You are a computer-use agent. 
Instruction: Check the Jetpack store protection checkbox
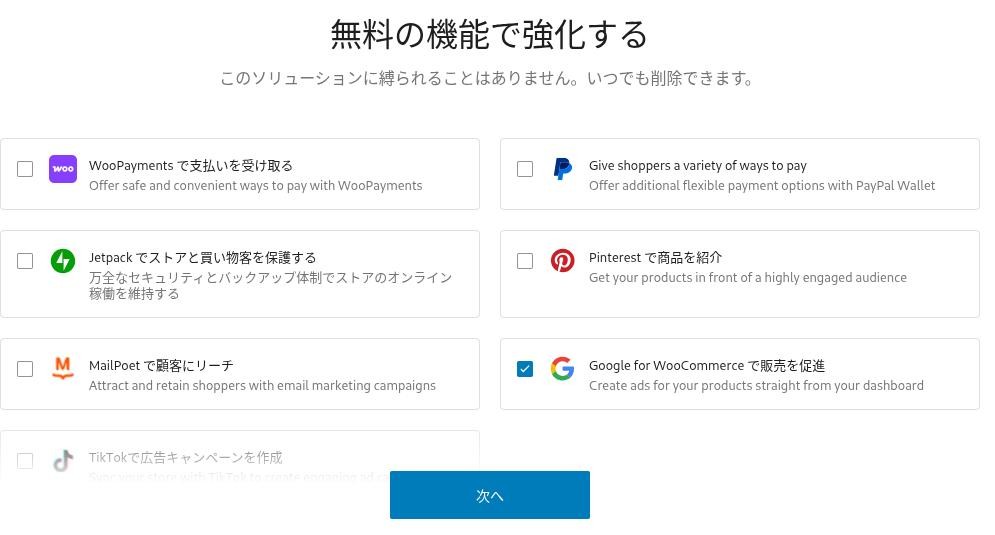[x=25, y=261]
